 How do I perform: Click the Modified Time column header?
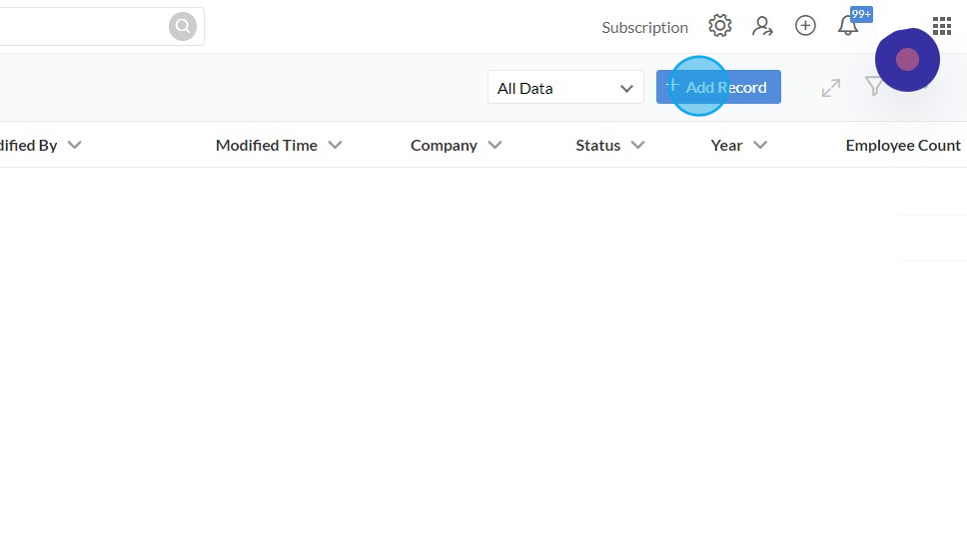pyautogui.click(x=266, y=146)
